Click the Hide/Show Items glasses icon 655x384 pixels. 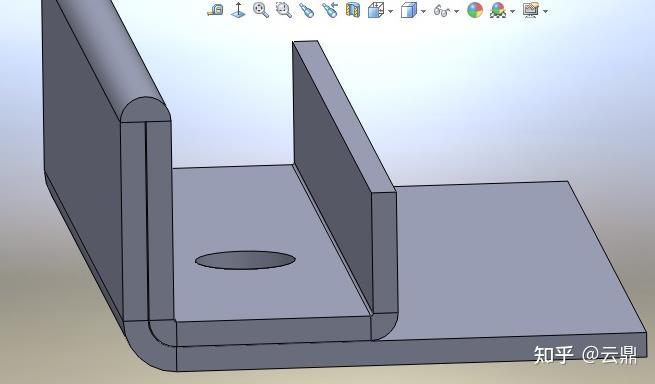pyautogui.click(x=442, y=10)
